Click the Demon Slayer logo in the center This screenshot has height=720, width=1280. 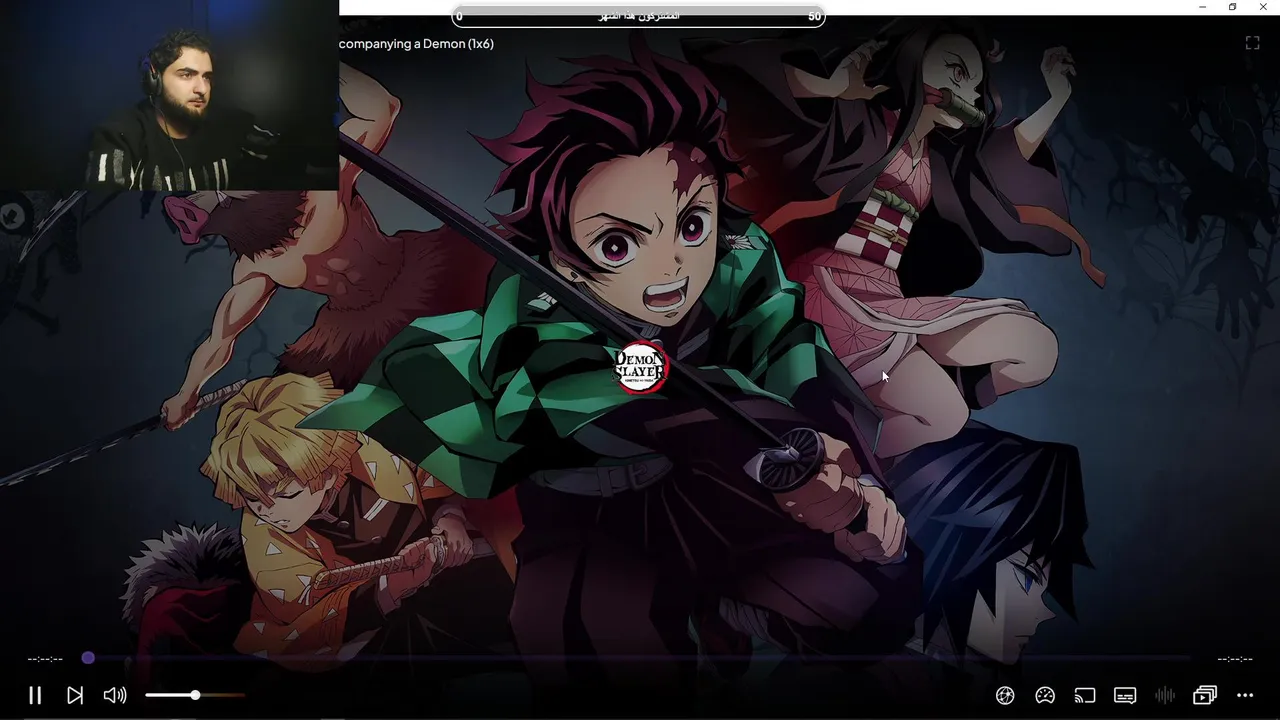click(640, 368)
